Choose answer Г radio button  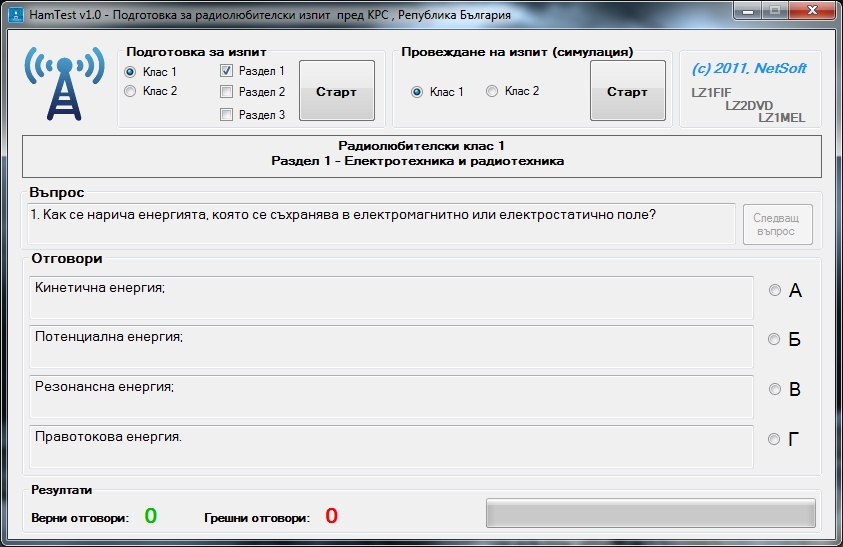[774, 439]
